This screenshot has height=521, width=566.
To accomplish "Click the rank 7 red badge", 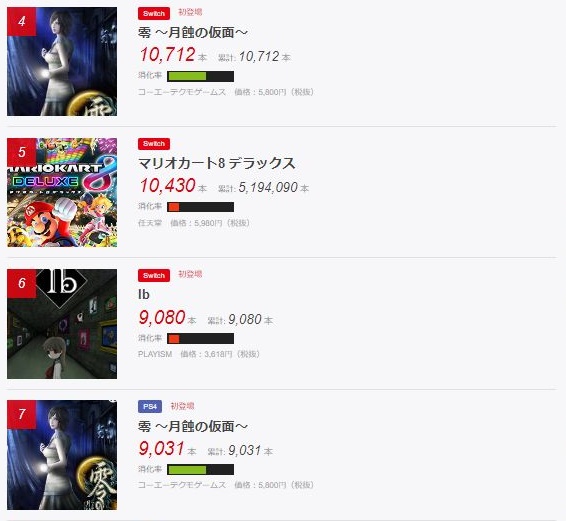I will [22, 414].
